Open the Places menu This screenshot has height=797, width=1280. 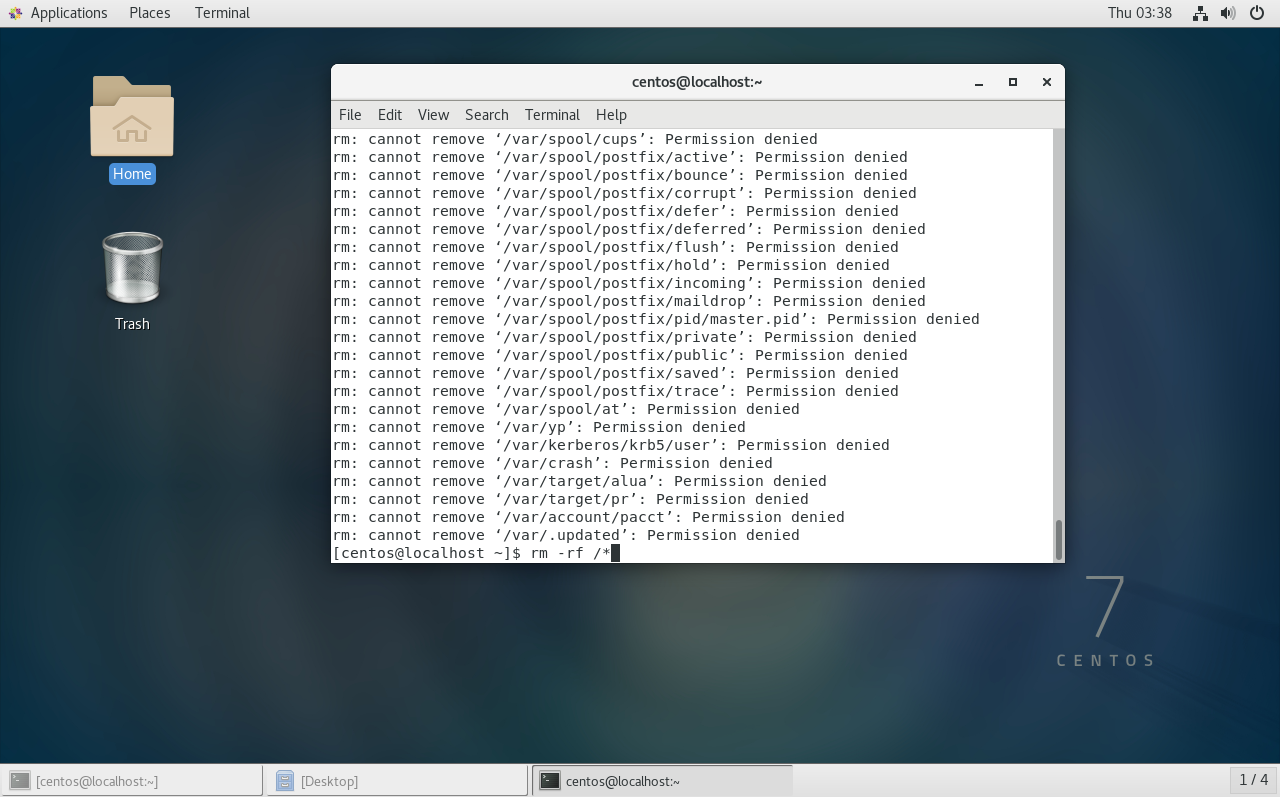point(149,13)
